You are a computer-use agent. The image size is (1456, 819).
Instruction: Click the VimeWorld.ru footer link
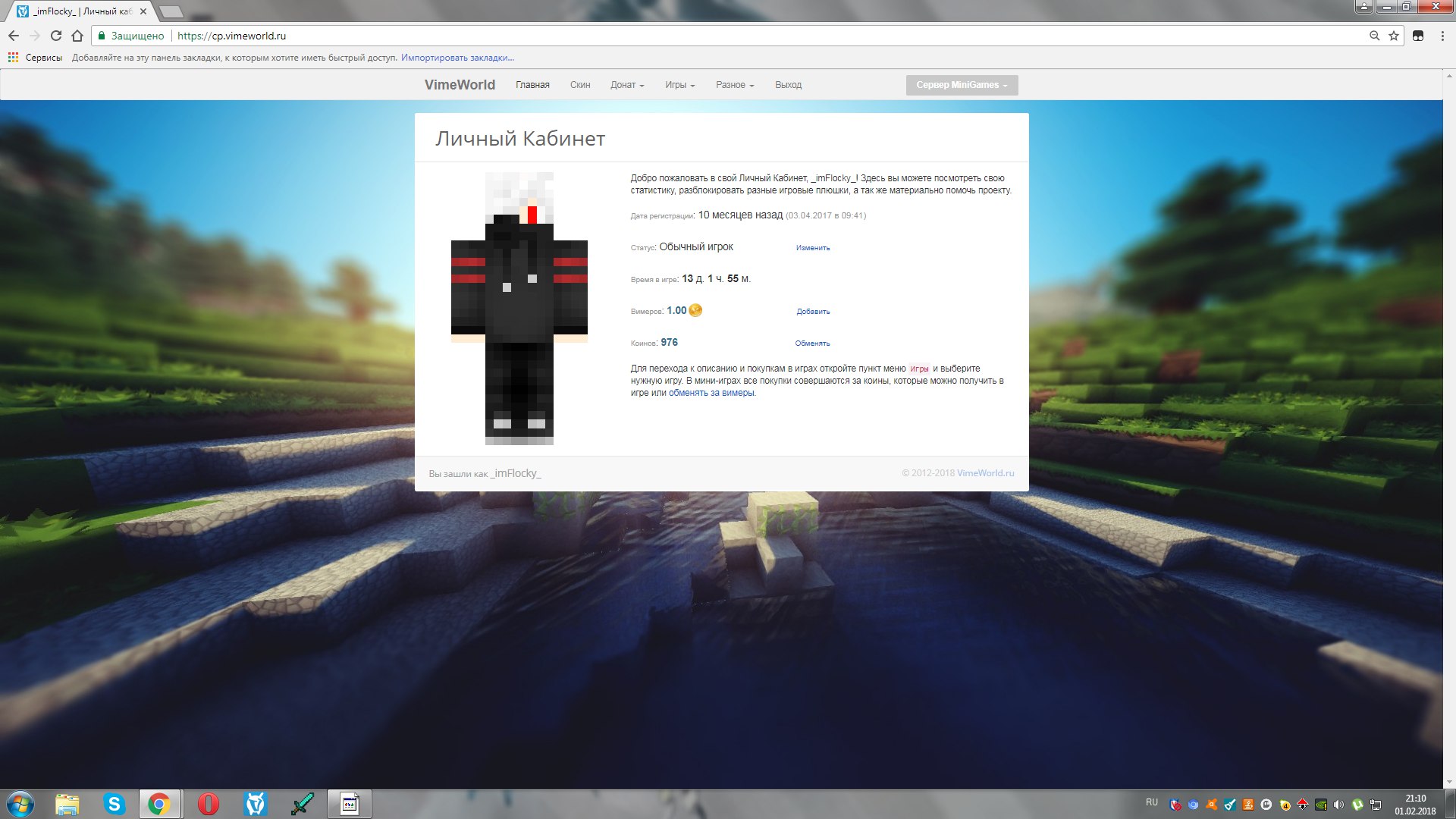(x=985, y=473)
